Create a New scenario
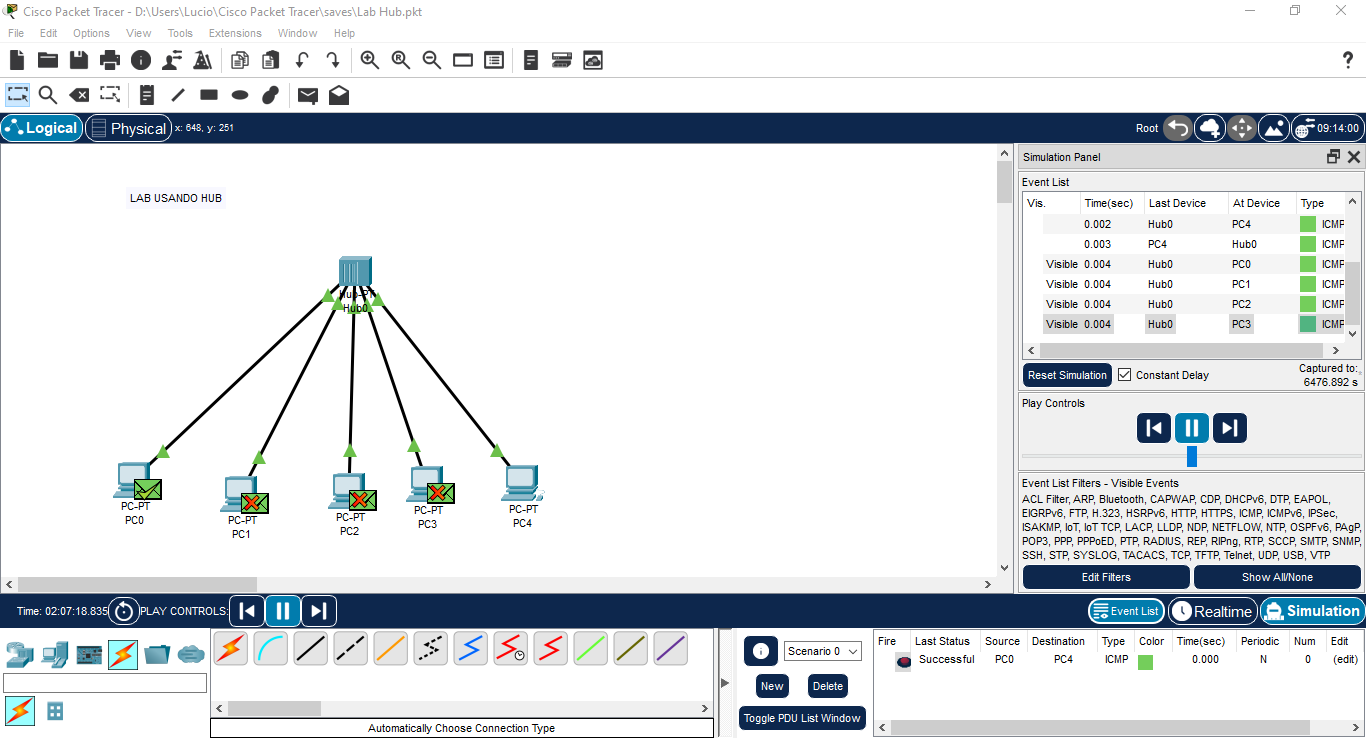Screen dimensions: 1366x738 [x=772, y=686]
